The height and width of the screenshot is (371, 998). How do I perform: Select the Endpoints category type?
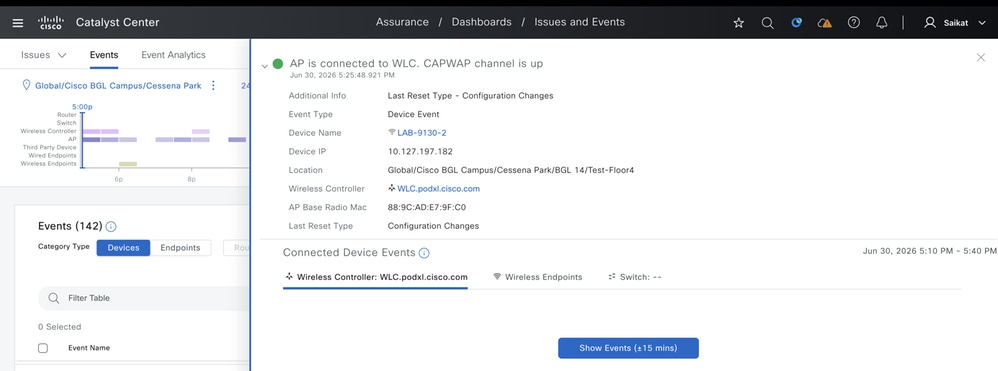(x=180, y=248)
